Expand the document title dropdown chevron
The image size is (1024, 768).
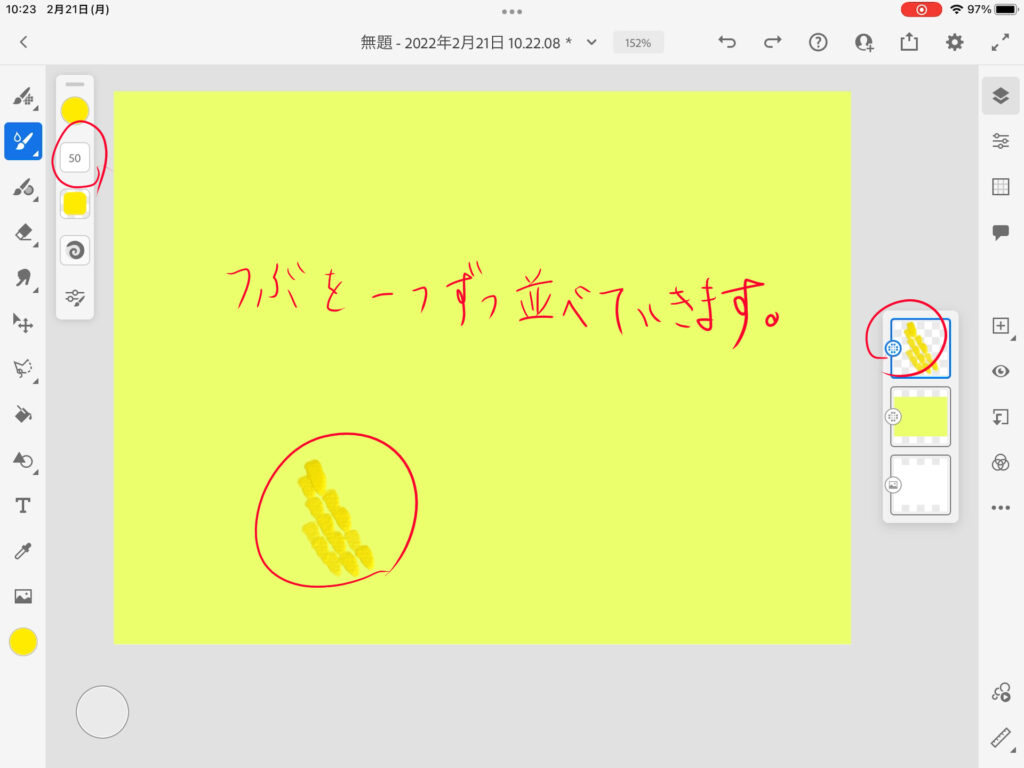(591, 42)
